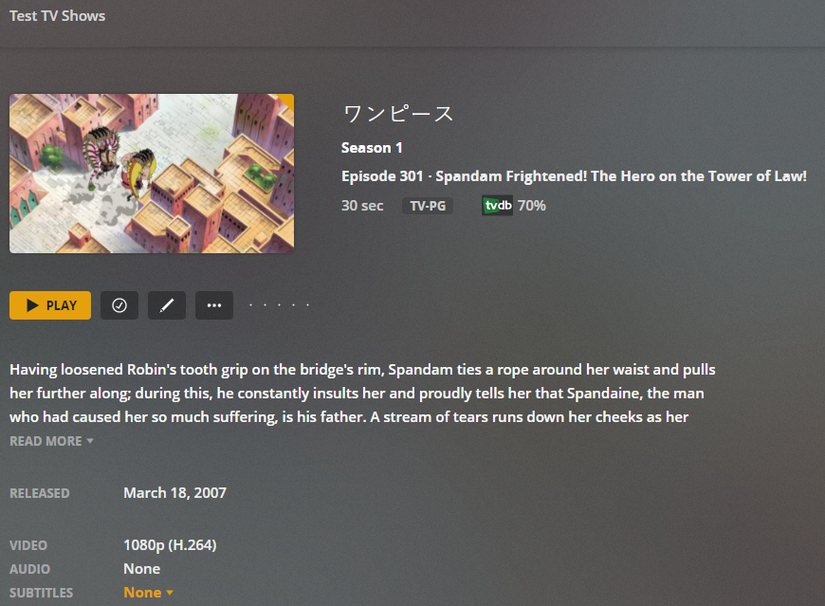Click the episode summary paragraph text
Viewport: 825px width, 606px height.
[363, 393]
